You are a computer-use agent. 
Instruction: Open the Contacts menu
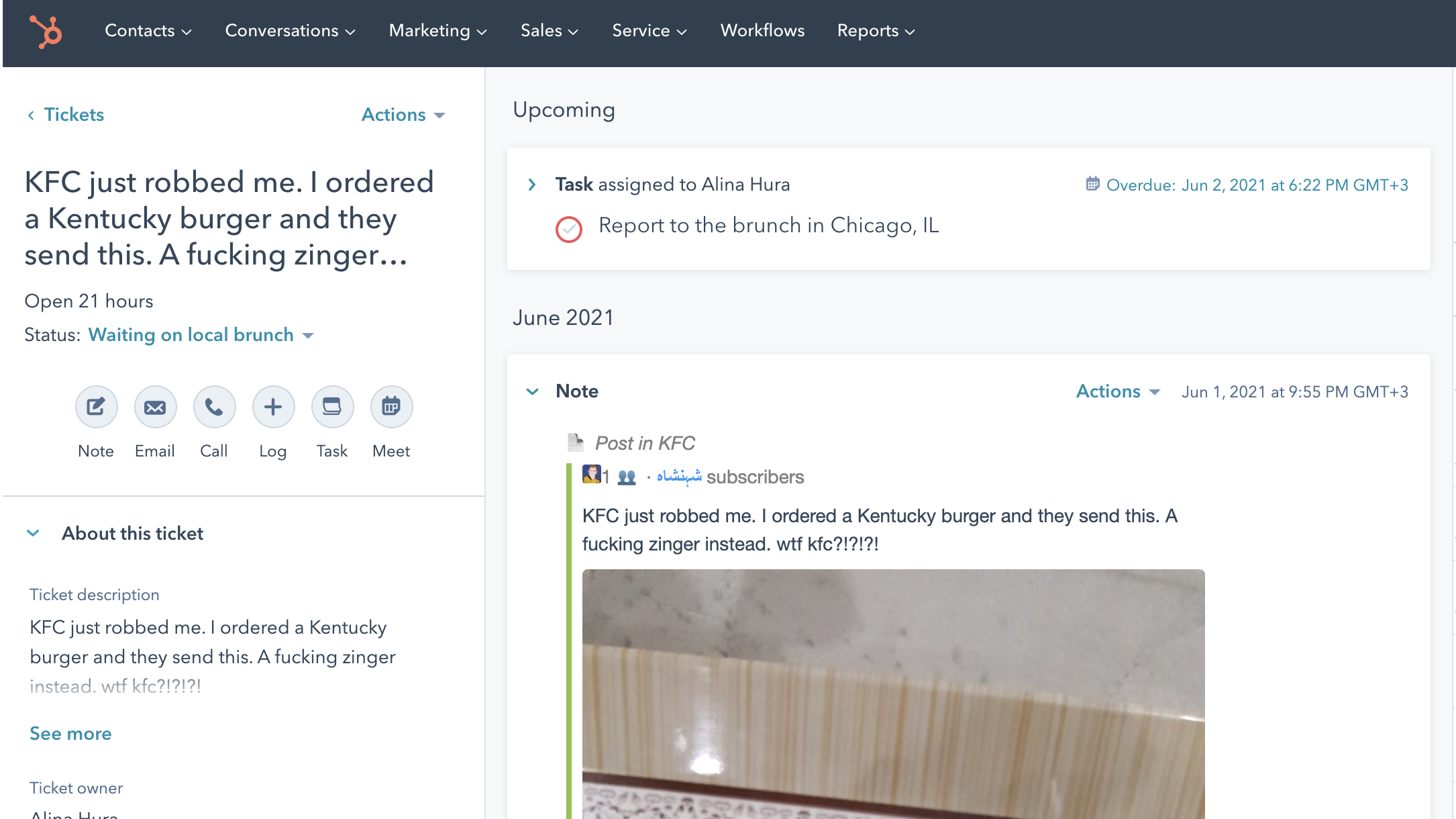tap(148, 31)
